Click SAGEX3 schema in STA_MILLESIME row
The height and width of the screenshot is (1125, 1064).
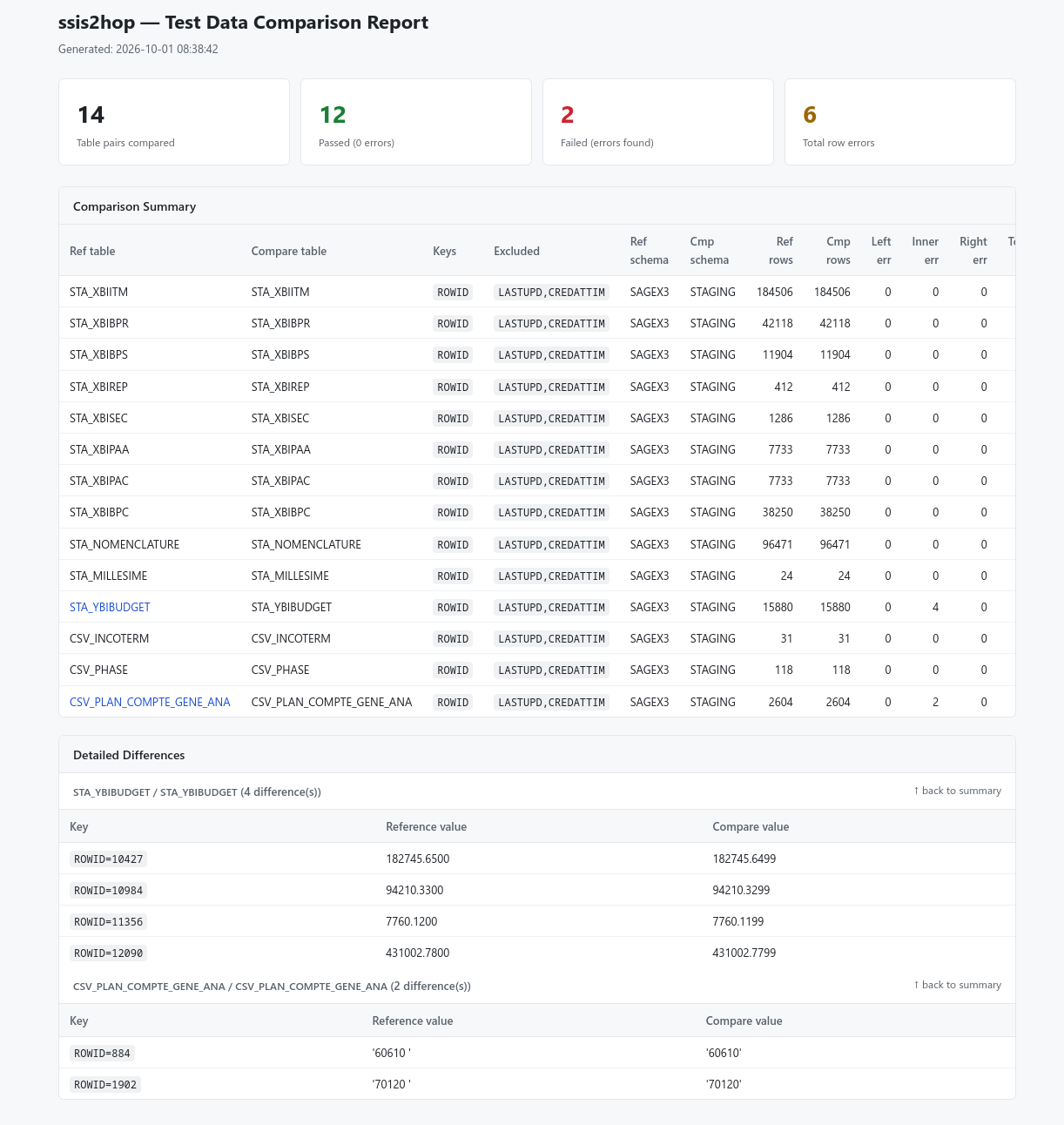coord(650,576)
